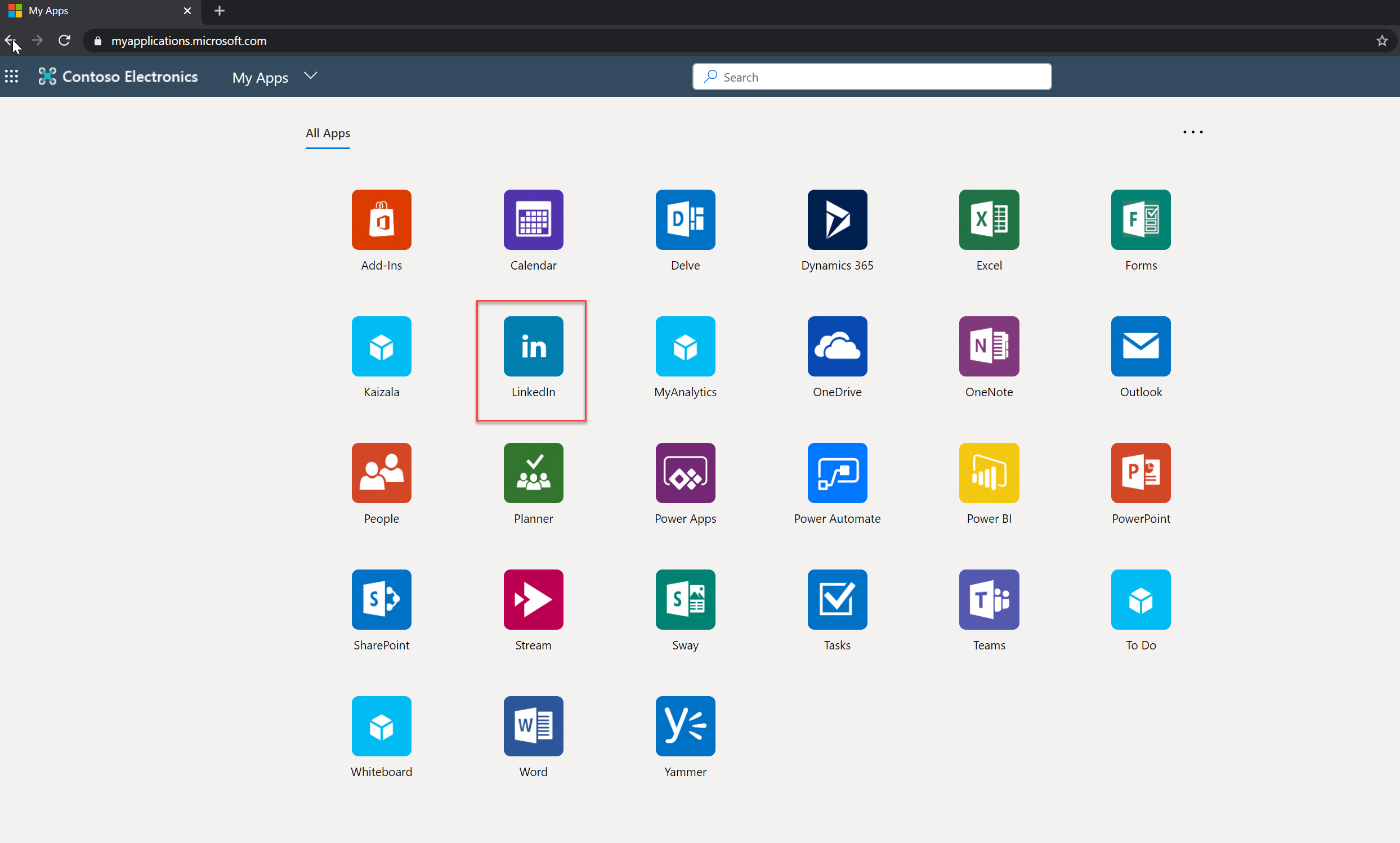
Task: Open OneNote
Action: tap(989, 346)
